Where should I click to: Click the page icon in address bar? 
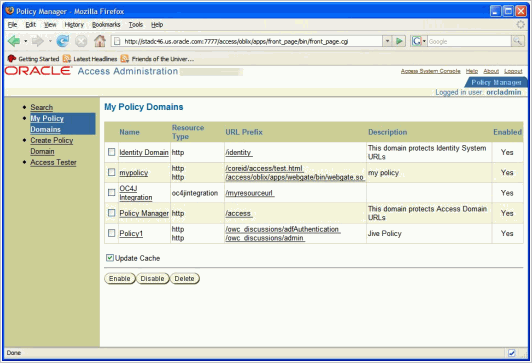[x=117, y=41]
